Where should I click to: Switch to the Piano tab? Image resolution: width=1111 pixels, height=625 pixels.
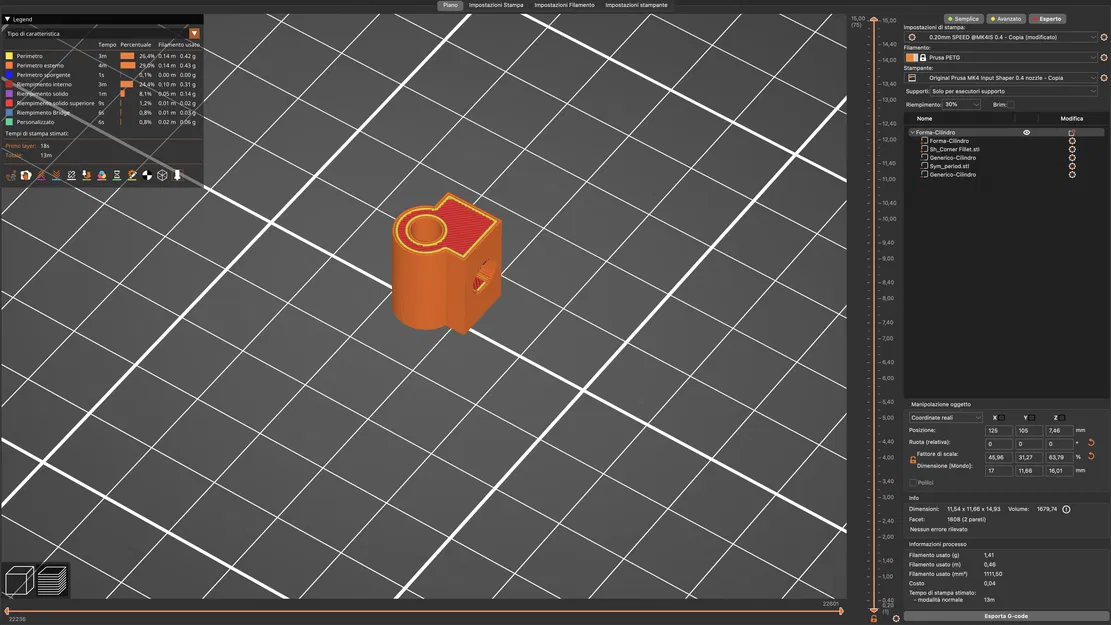(451, 5)
